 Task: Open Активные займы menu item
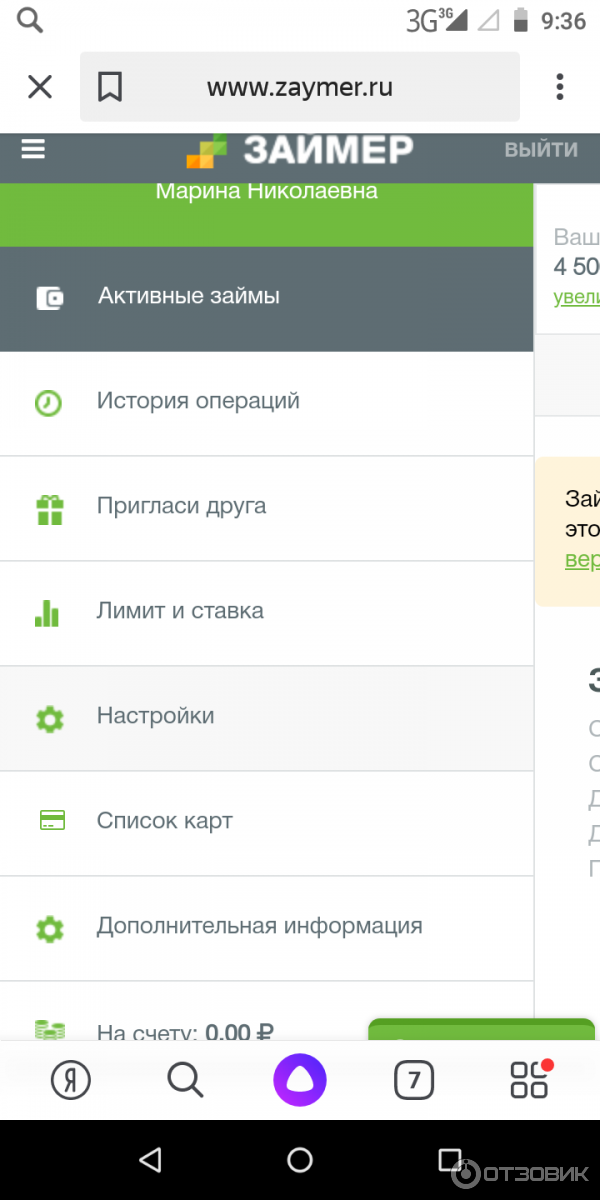click(x=189, y=296)
